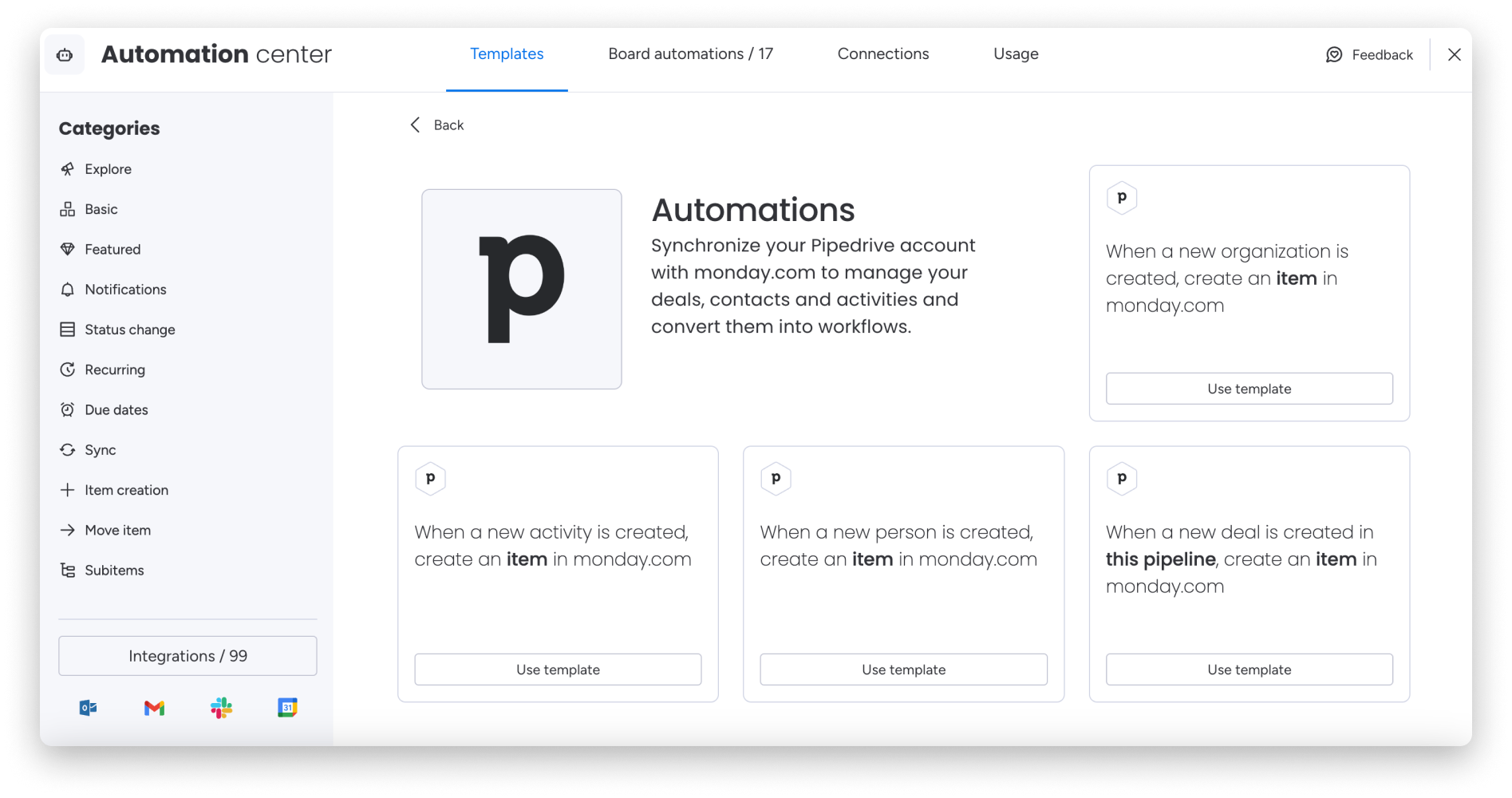Close the Automation center dialog
This screenshot has width=1512, height=798.
click(x=1455, y=54)
